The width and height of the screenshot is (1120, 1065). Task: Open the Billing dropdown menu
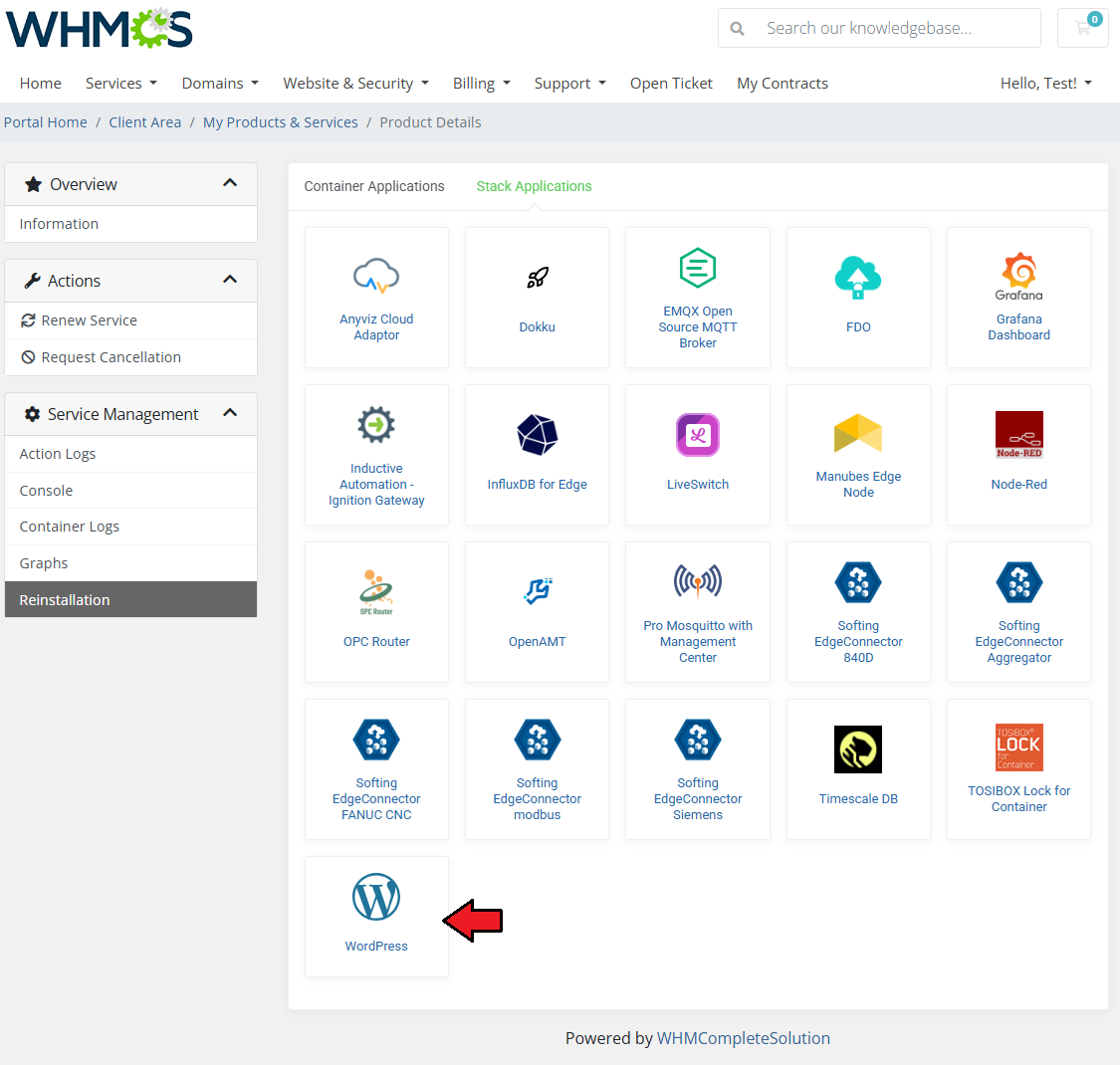pos(482,84)
